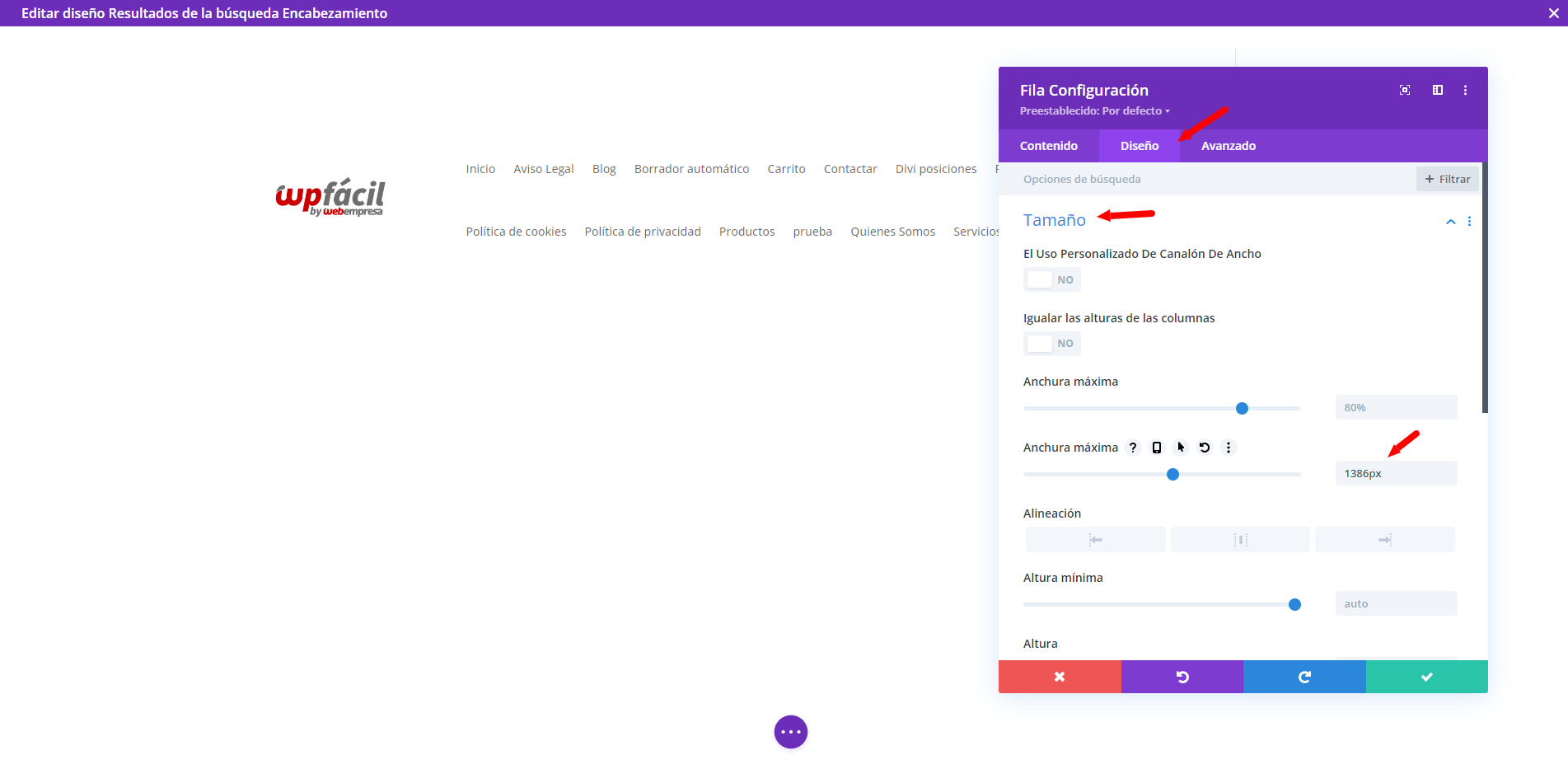1568x769 pixels.
Task: Click the Altura mínima auto input field
Action: click(x=1396, y=603)
